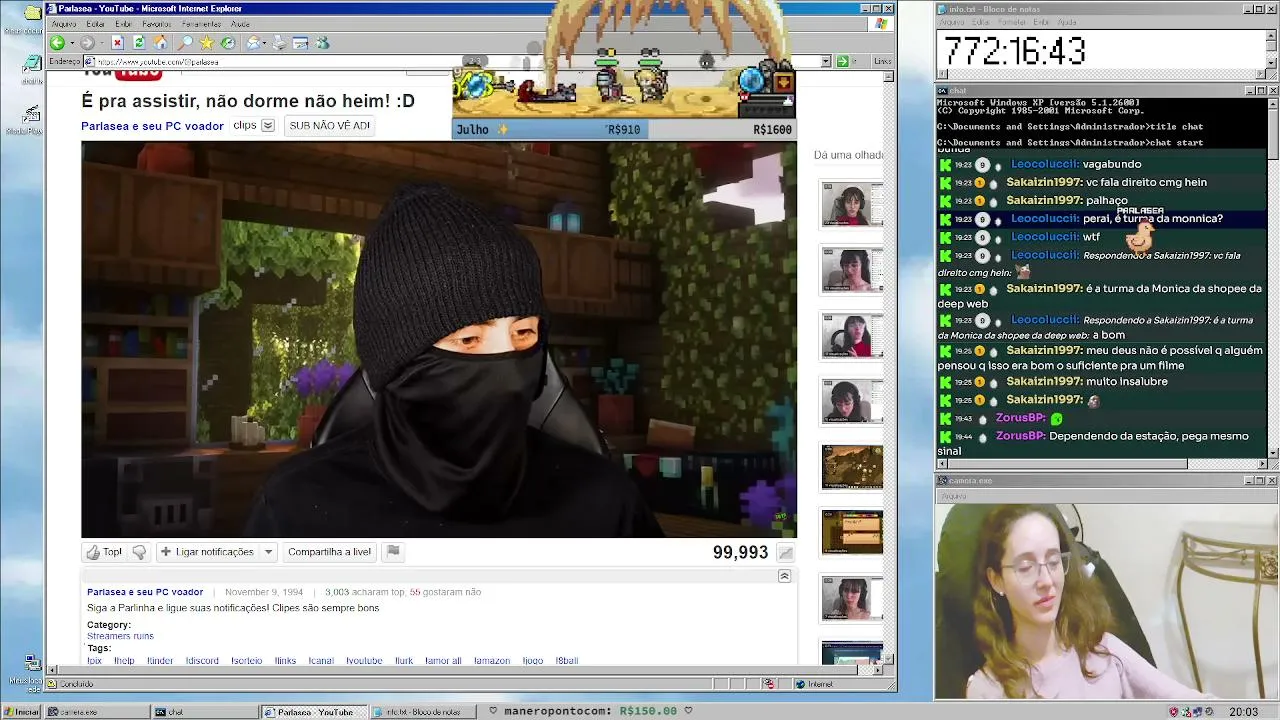Click the console icon in the chat title bar
The image size is (1280, 720).
pos(942,90)
